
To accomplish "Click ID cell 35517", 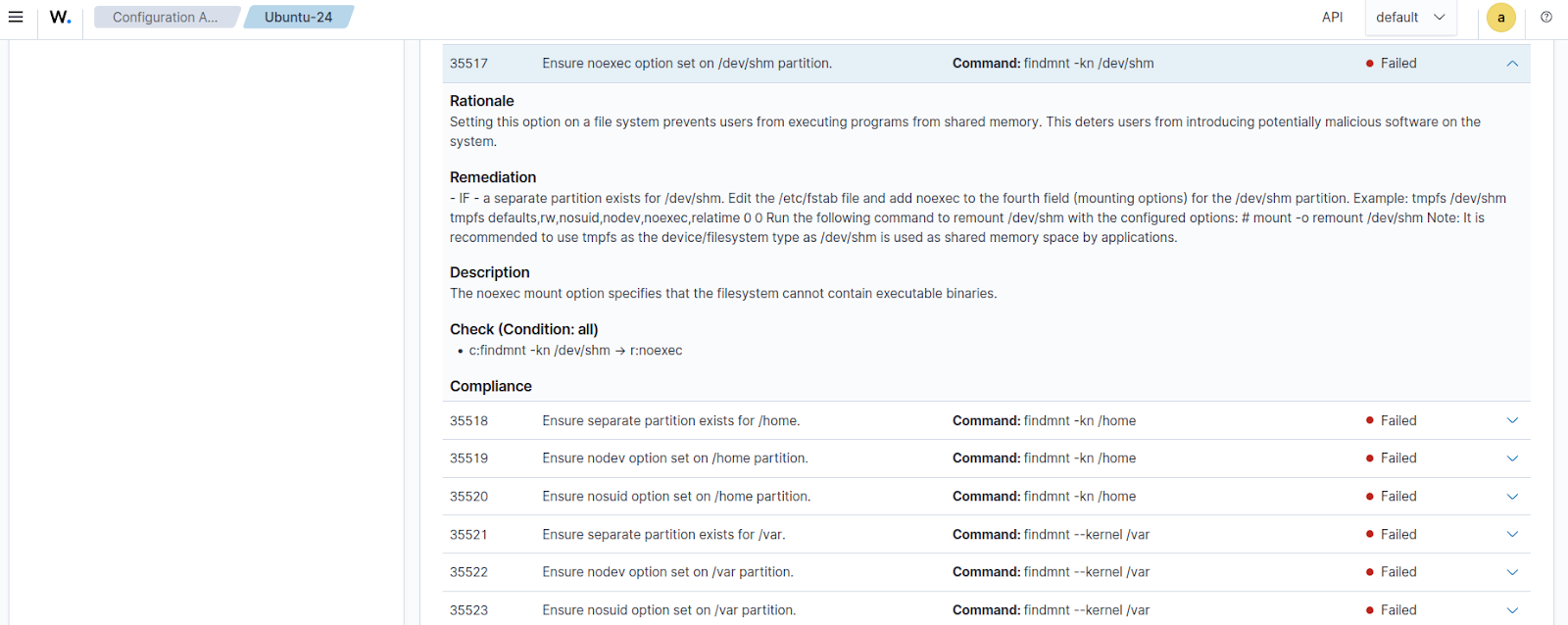I will 468,64.
